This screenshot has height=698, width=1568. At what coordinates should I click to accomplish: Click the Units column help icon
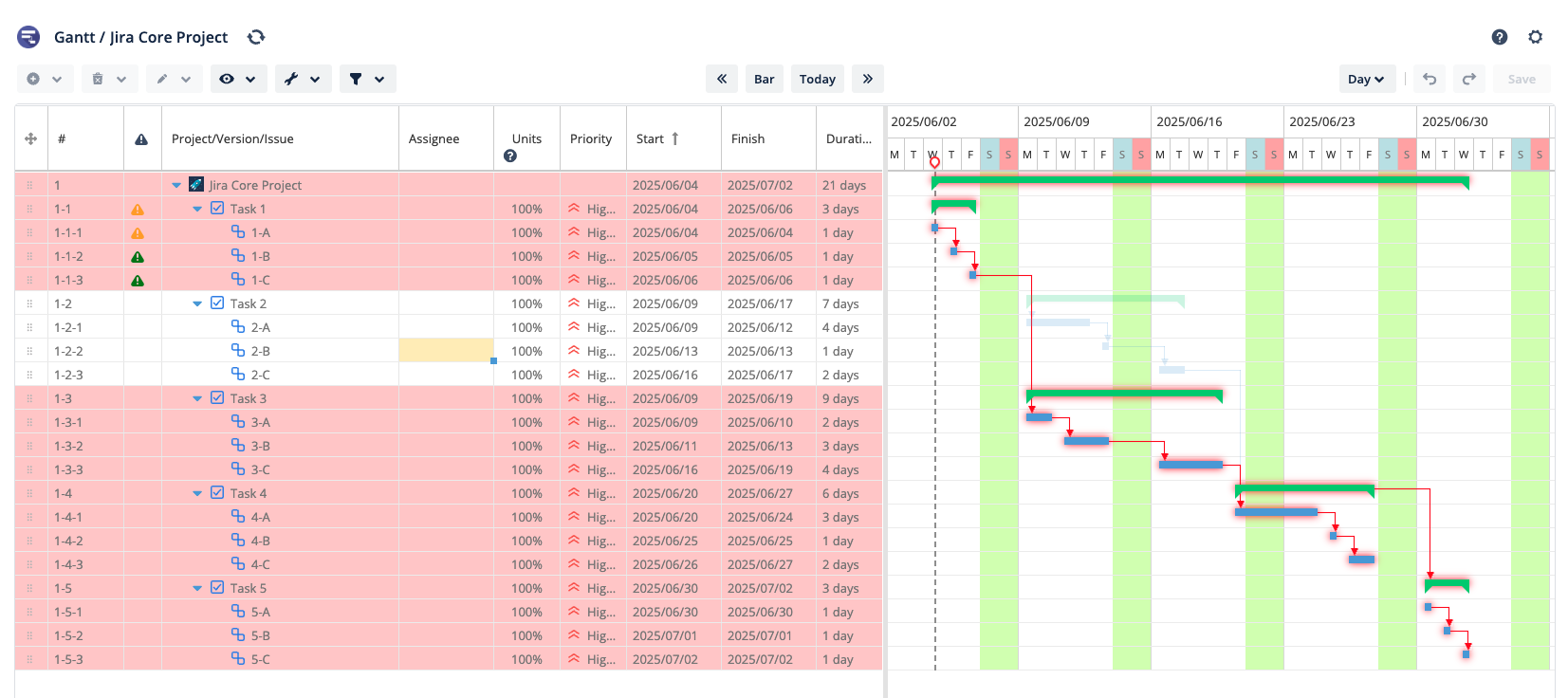(510, 156)
